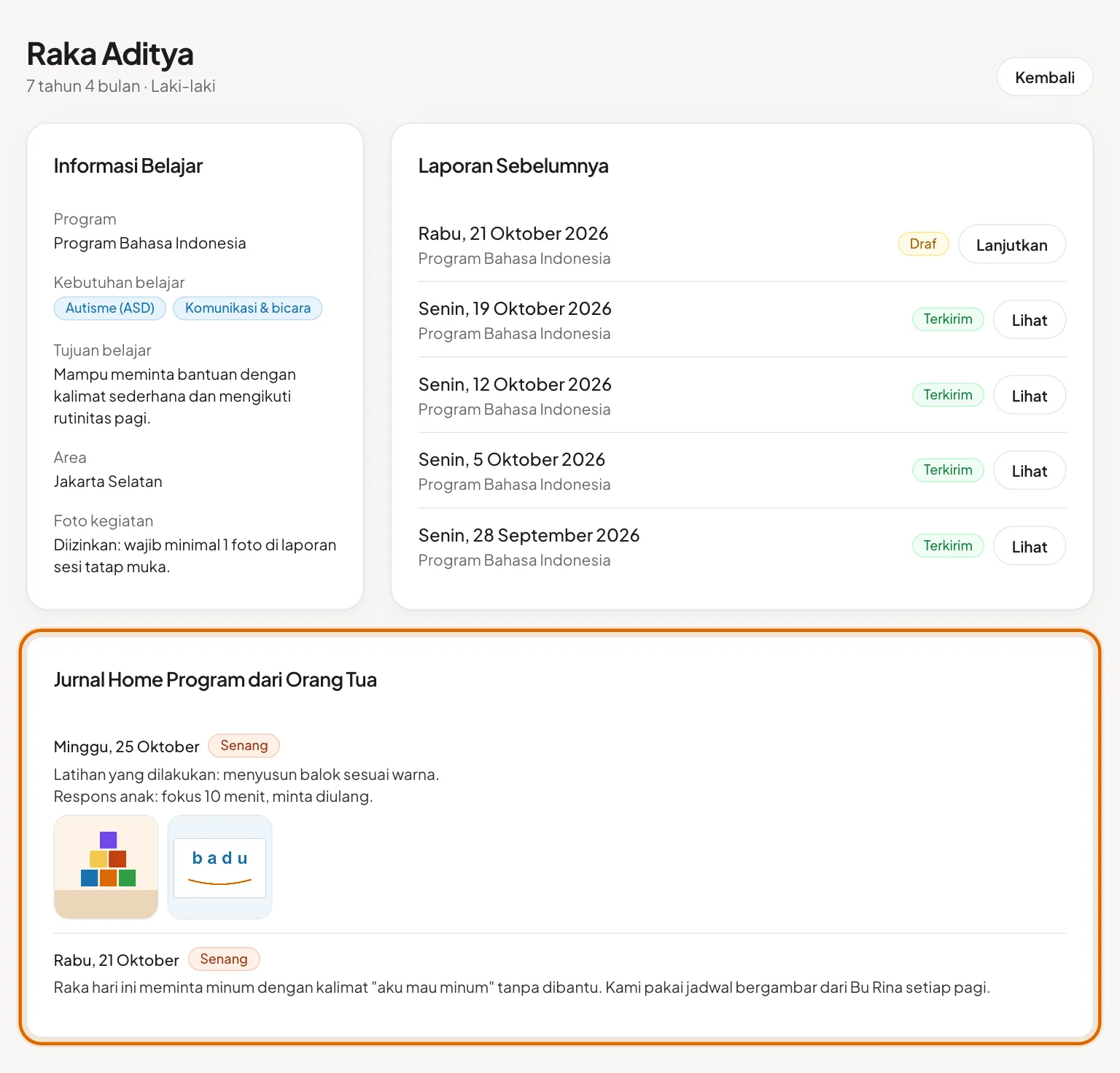Image resolution: width=1120 pixels, height=1073 pixels.
Task: Click the Informasi Belajar heading
Action: tap(128, 165)
